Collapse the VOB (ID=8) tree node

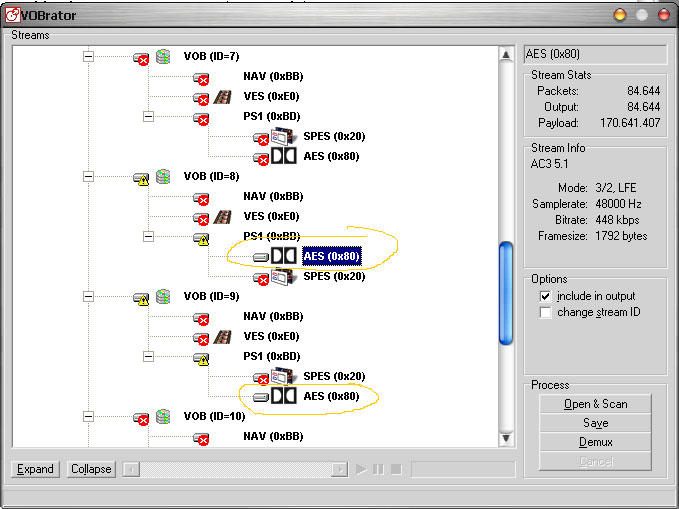(x=88, y=176)
